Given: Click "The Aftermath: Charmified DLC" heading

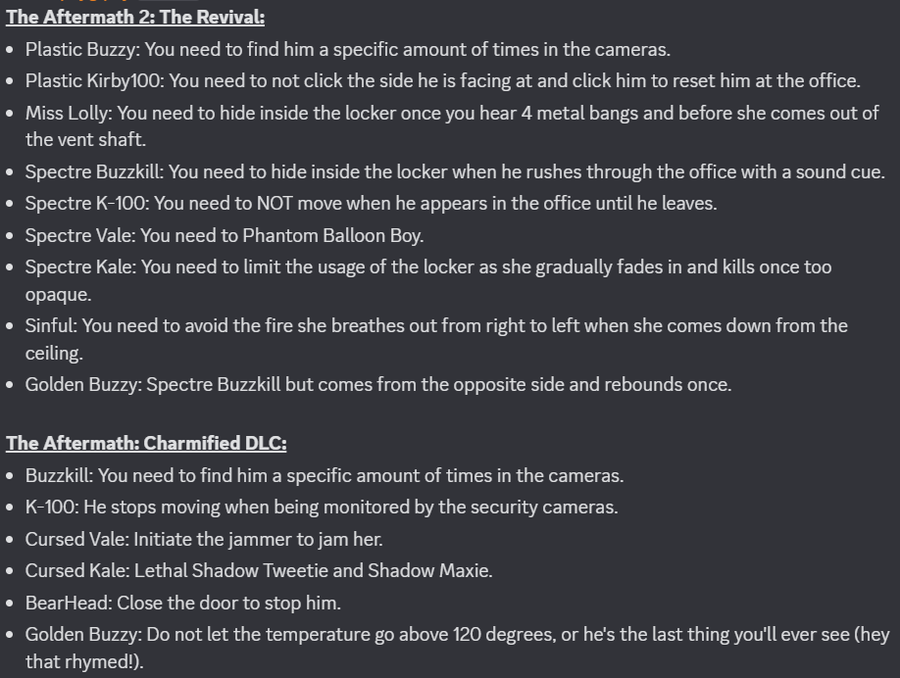Looking at the screenshot, I should pyautogui.click(x=146, y=444).
